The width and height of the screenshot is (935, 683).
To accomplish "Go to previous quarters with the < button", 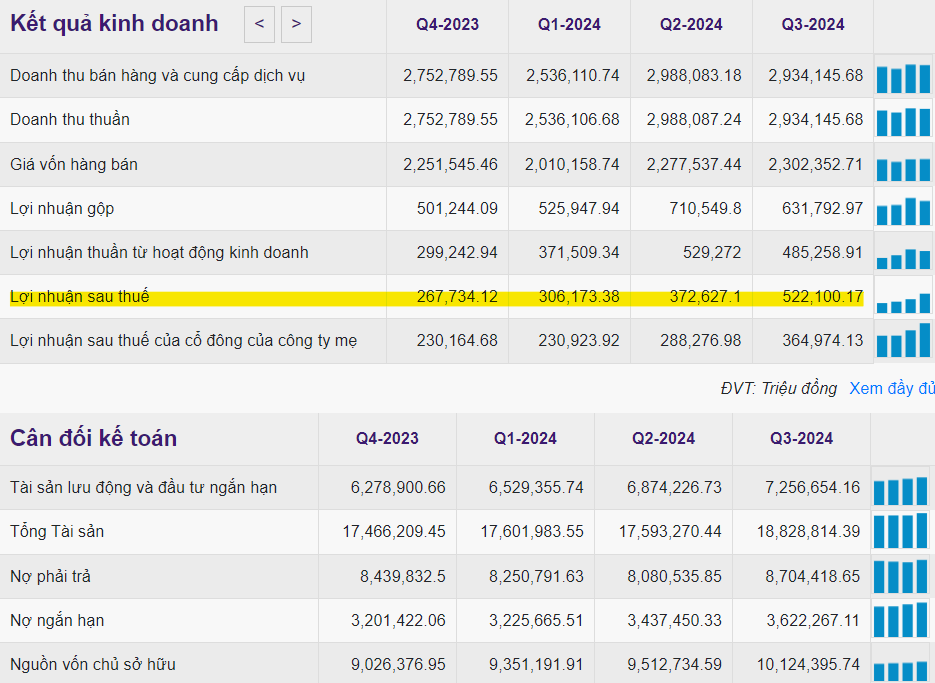I will 259,24.
